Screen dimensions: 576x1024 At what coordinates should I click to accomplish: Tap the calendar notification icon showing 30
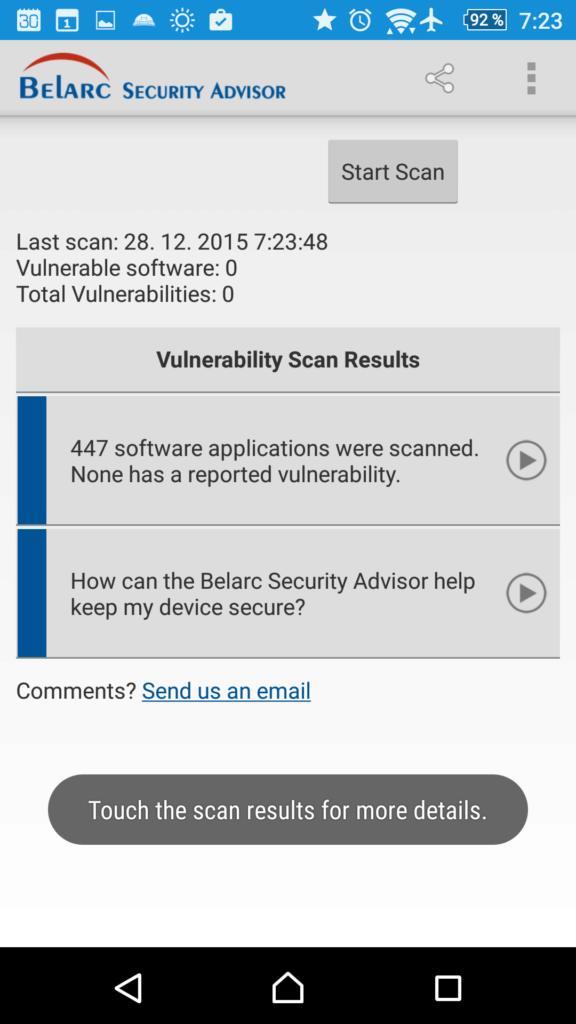[x=28, y=20]
